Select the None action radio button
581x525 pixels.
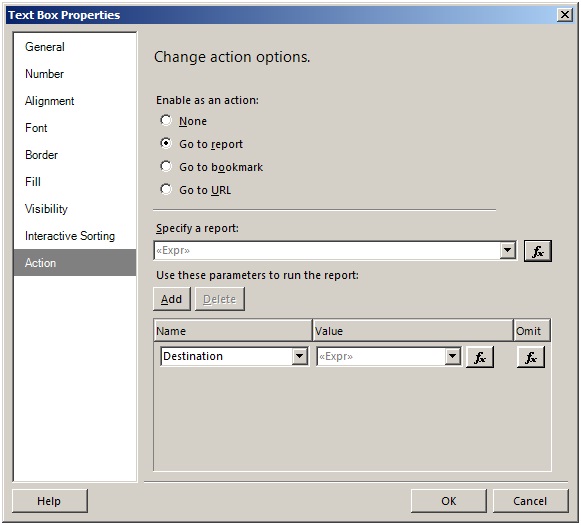pyautogui.click(x=166, y=120)
